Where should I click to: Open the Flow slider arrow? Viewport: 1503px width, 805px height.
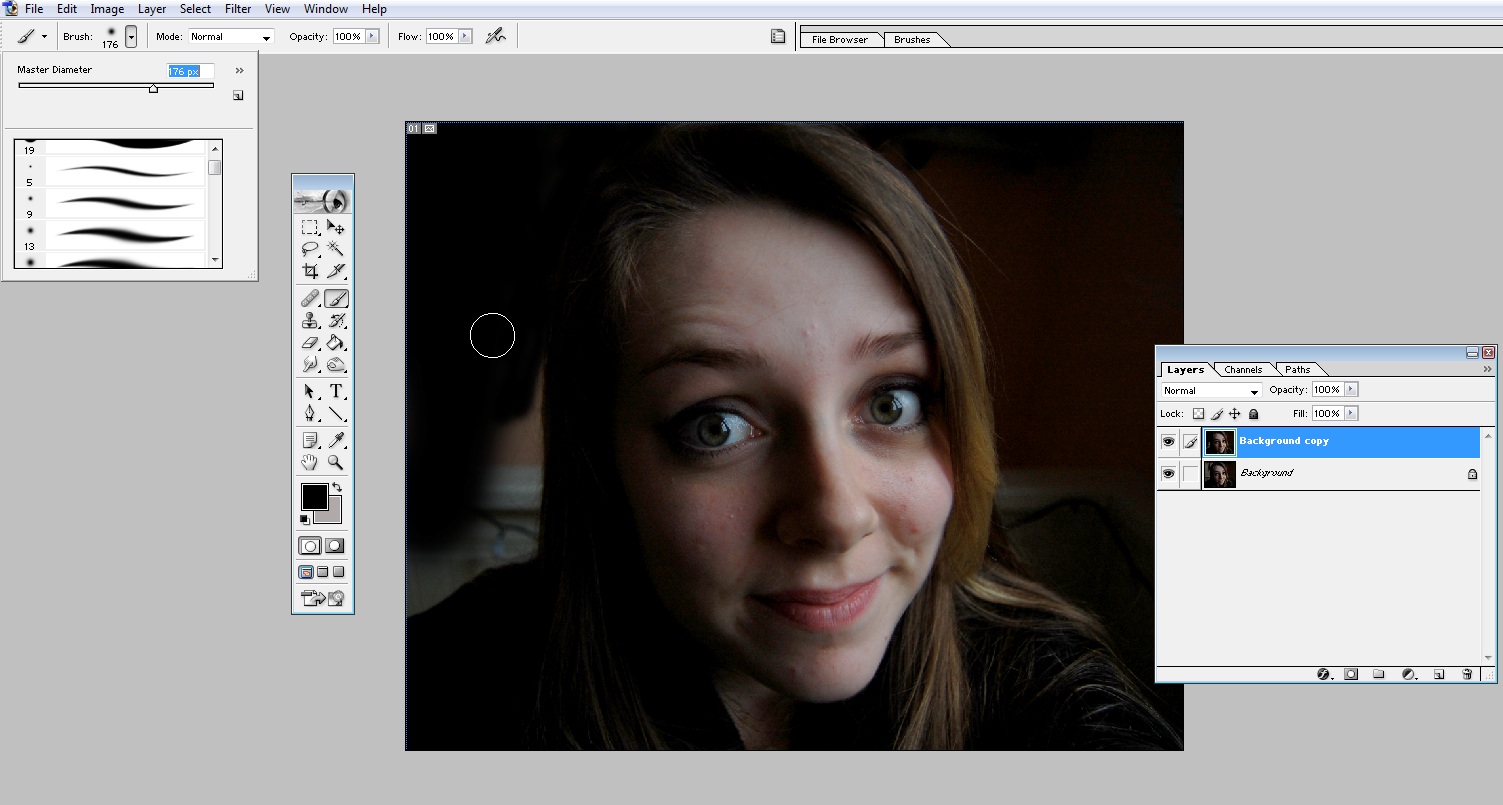pos(463,36)
